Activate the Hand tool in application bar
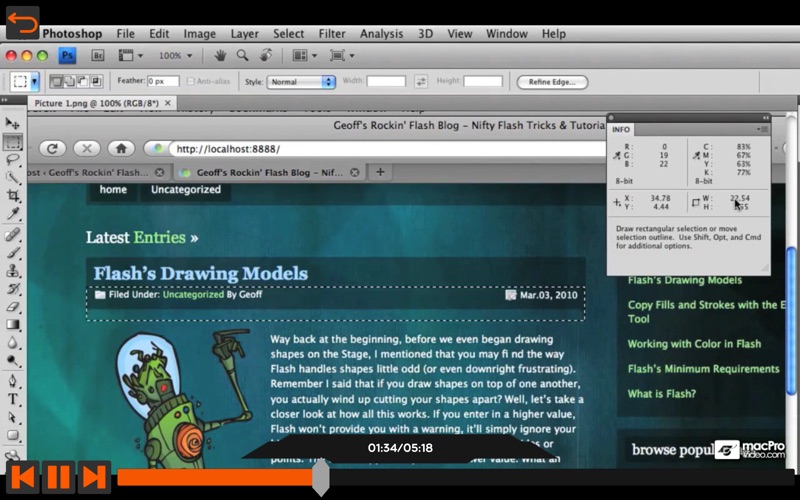 click(219, 56)
